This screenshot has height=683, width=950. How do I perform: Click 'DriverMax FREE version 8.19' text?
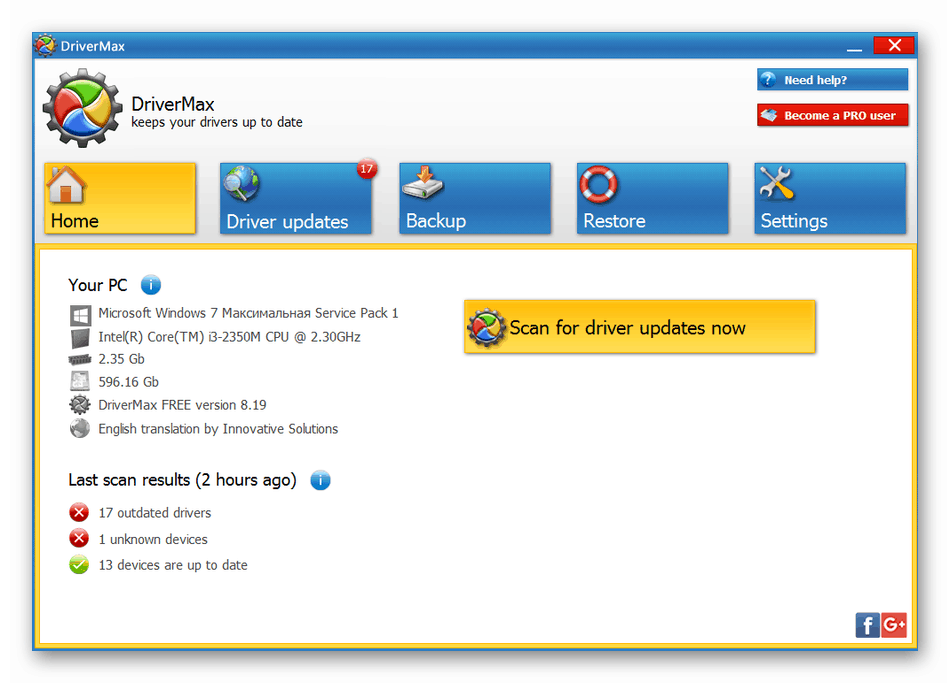point(182,405)
